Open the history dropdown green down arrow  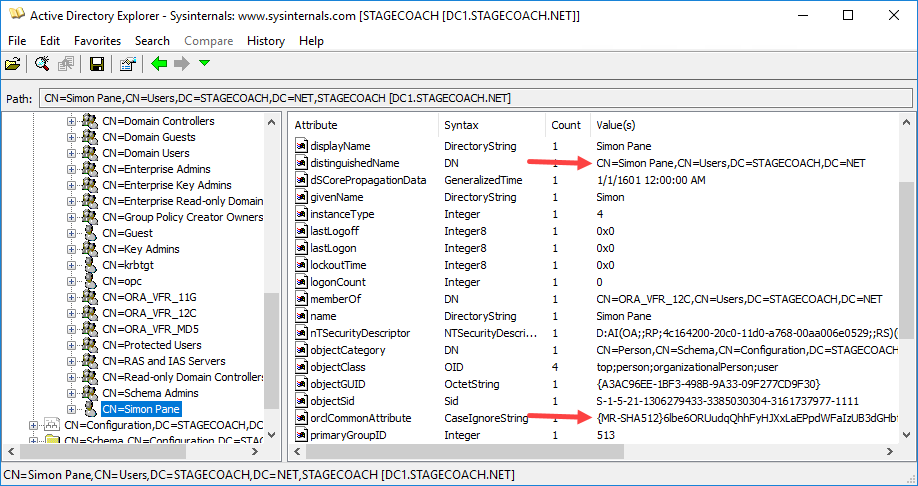pyautogui.click(x=205, y=64)
